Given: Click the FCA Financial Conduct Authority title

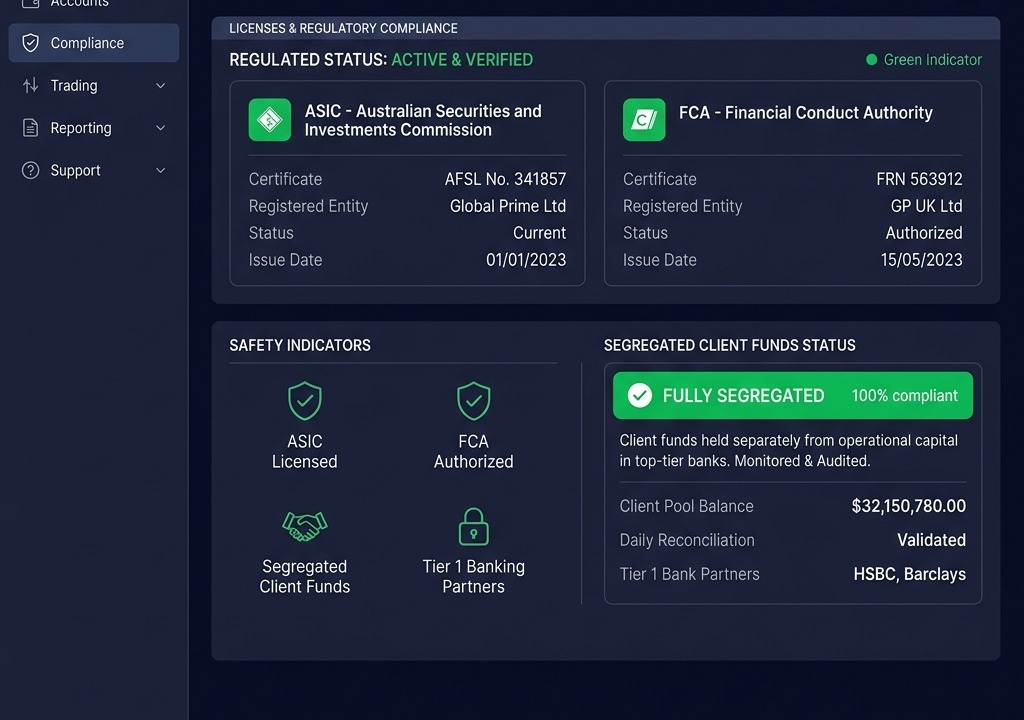Looking at the screenshot, I should point(806,112).
